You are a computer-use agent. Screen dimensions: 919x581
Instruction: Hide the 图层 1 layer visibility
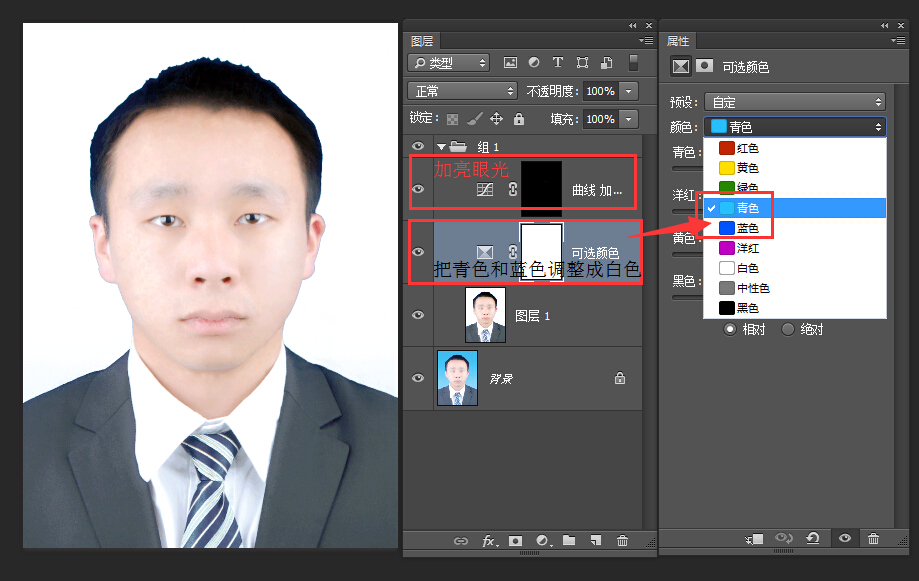click(418, 315)
